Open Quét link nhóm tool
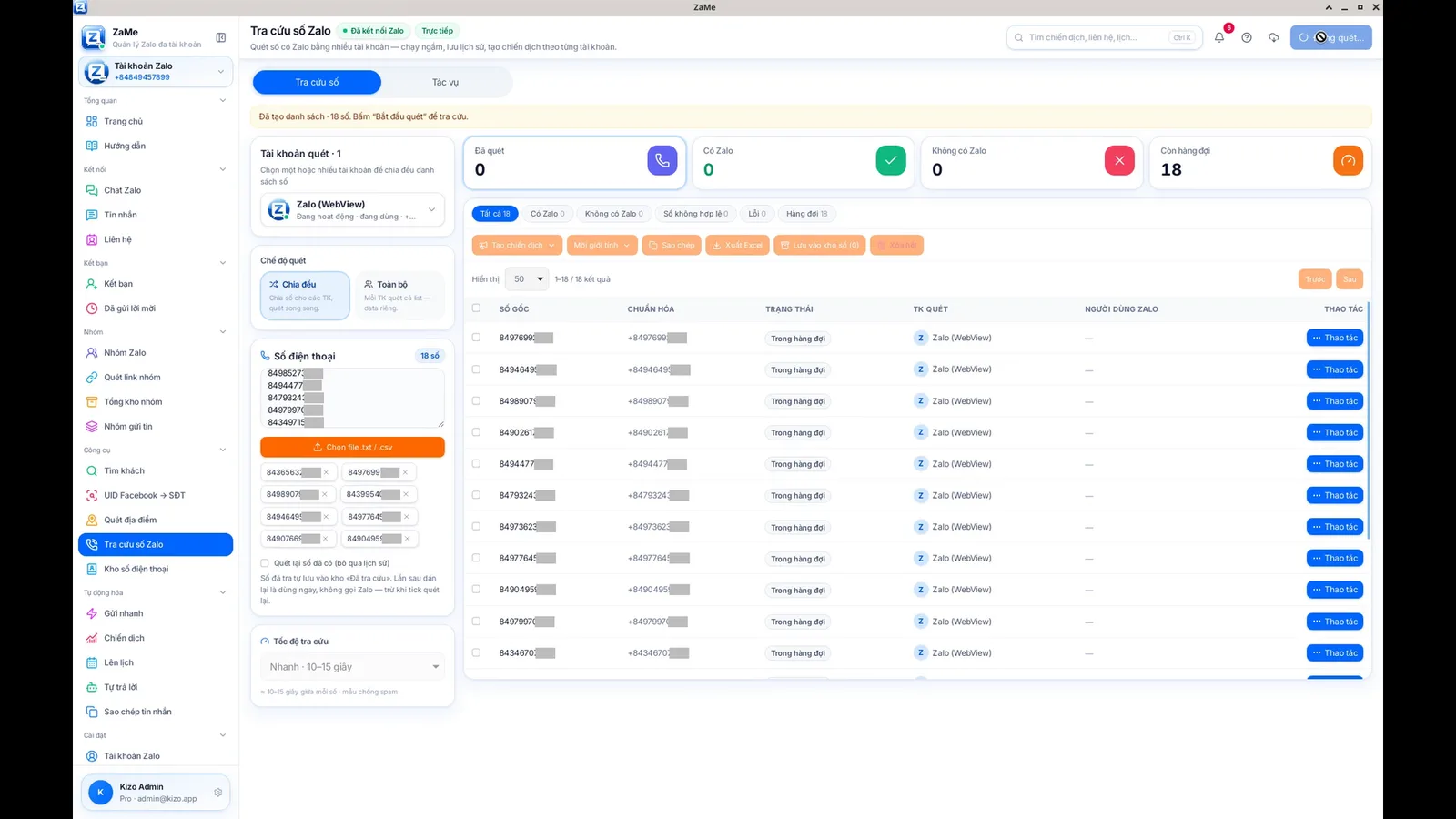This screenshot has width=1456, height=819. click(156, 377)
